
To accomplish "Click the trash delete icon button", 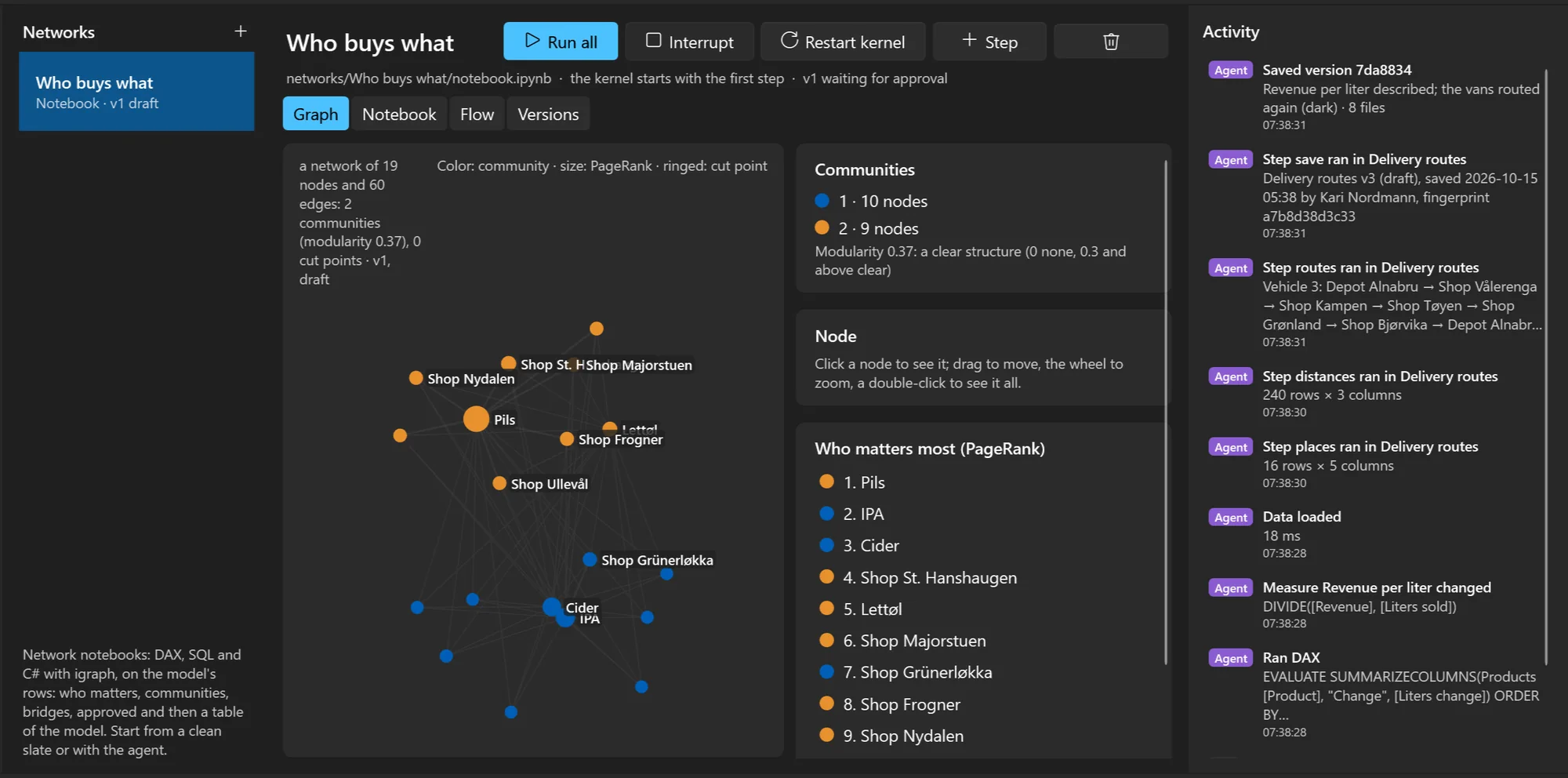I will tap(1110, 42).
